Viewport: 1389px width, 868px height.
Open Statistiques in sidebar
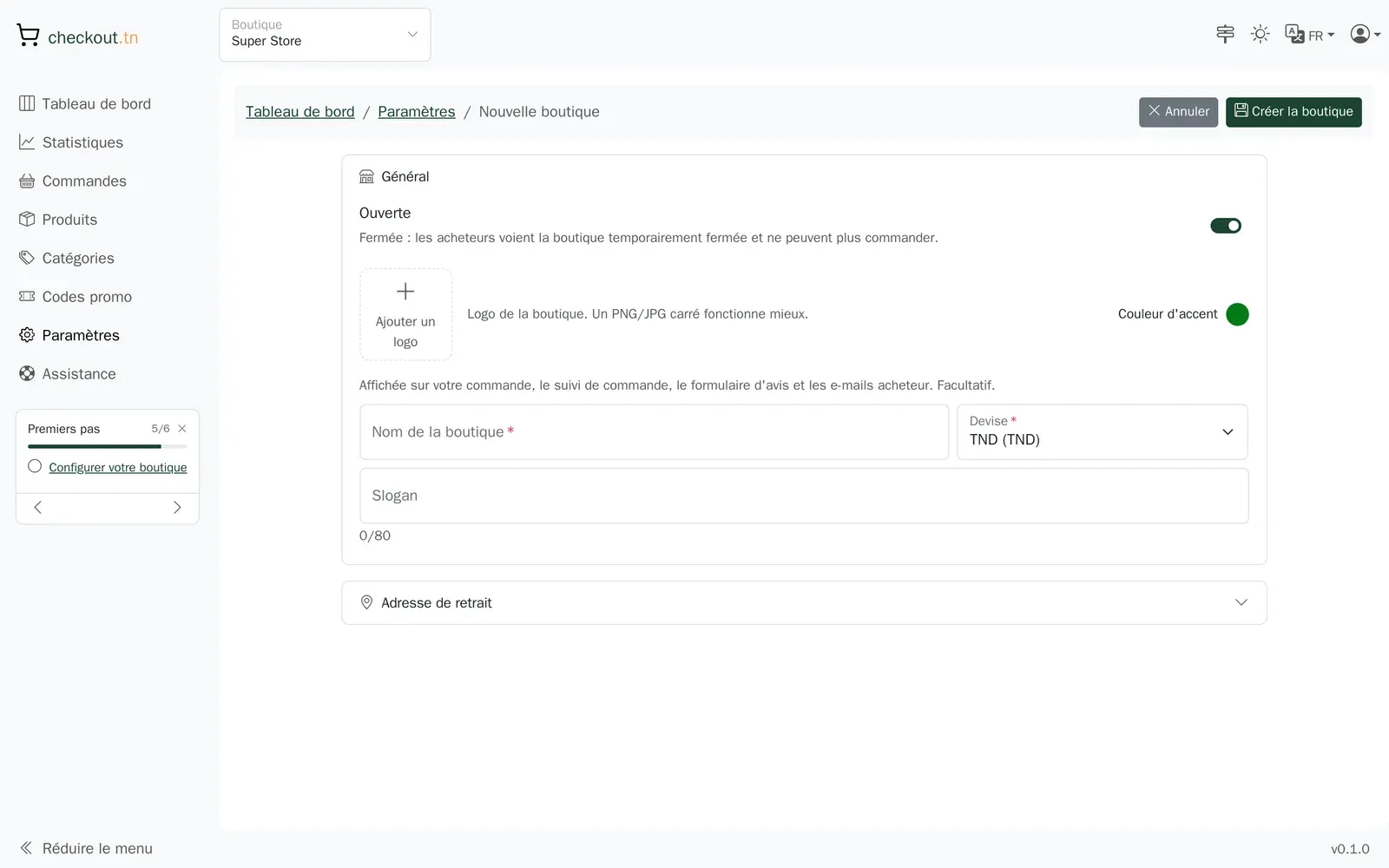pos(71,142)
